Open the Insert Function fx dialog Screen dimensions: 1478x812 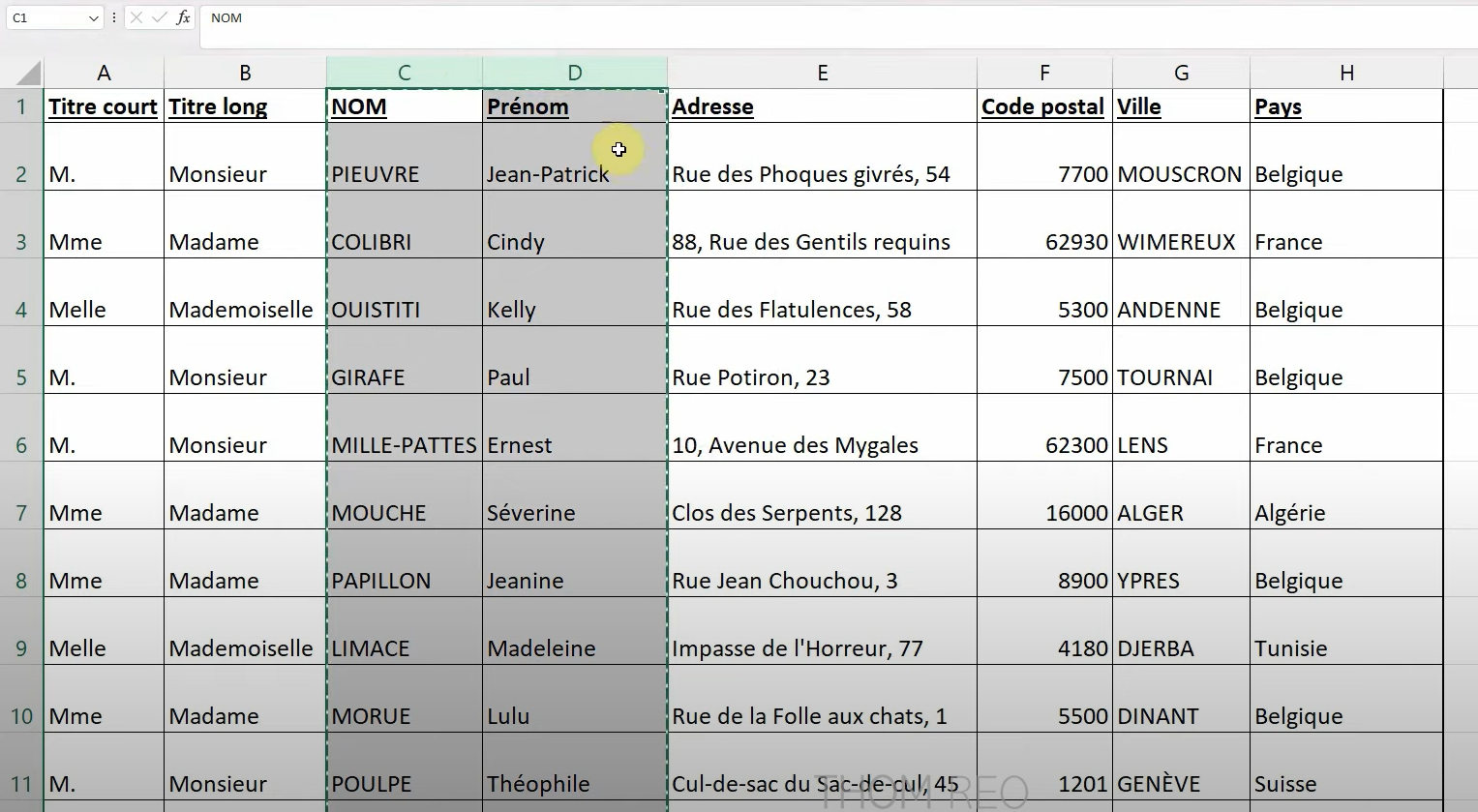pos(183,17)
